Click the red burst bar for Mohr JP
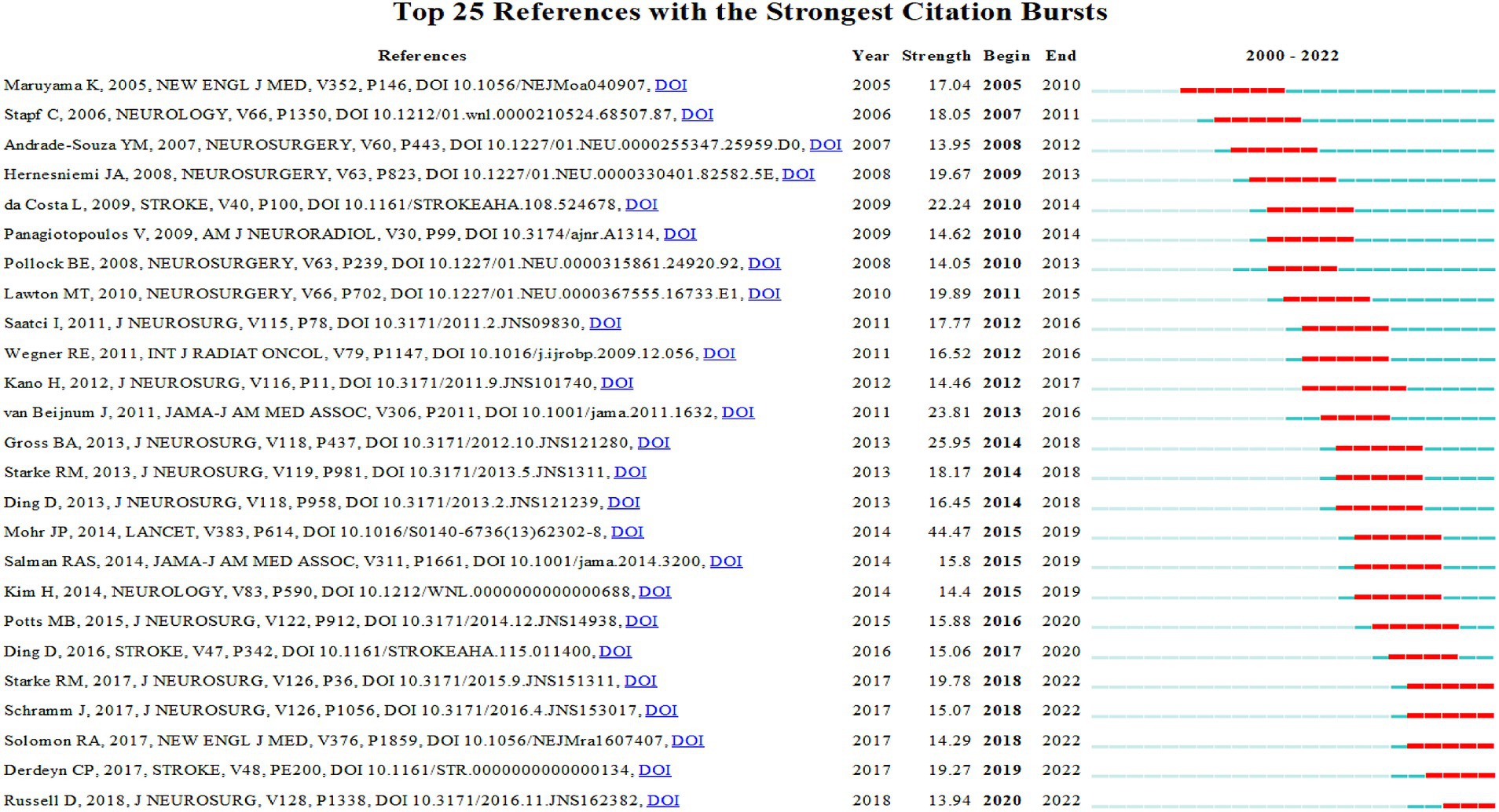Image resolution: width=1499 pixels, height=812 pixels. coord(1398,537)
